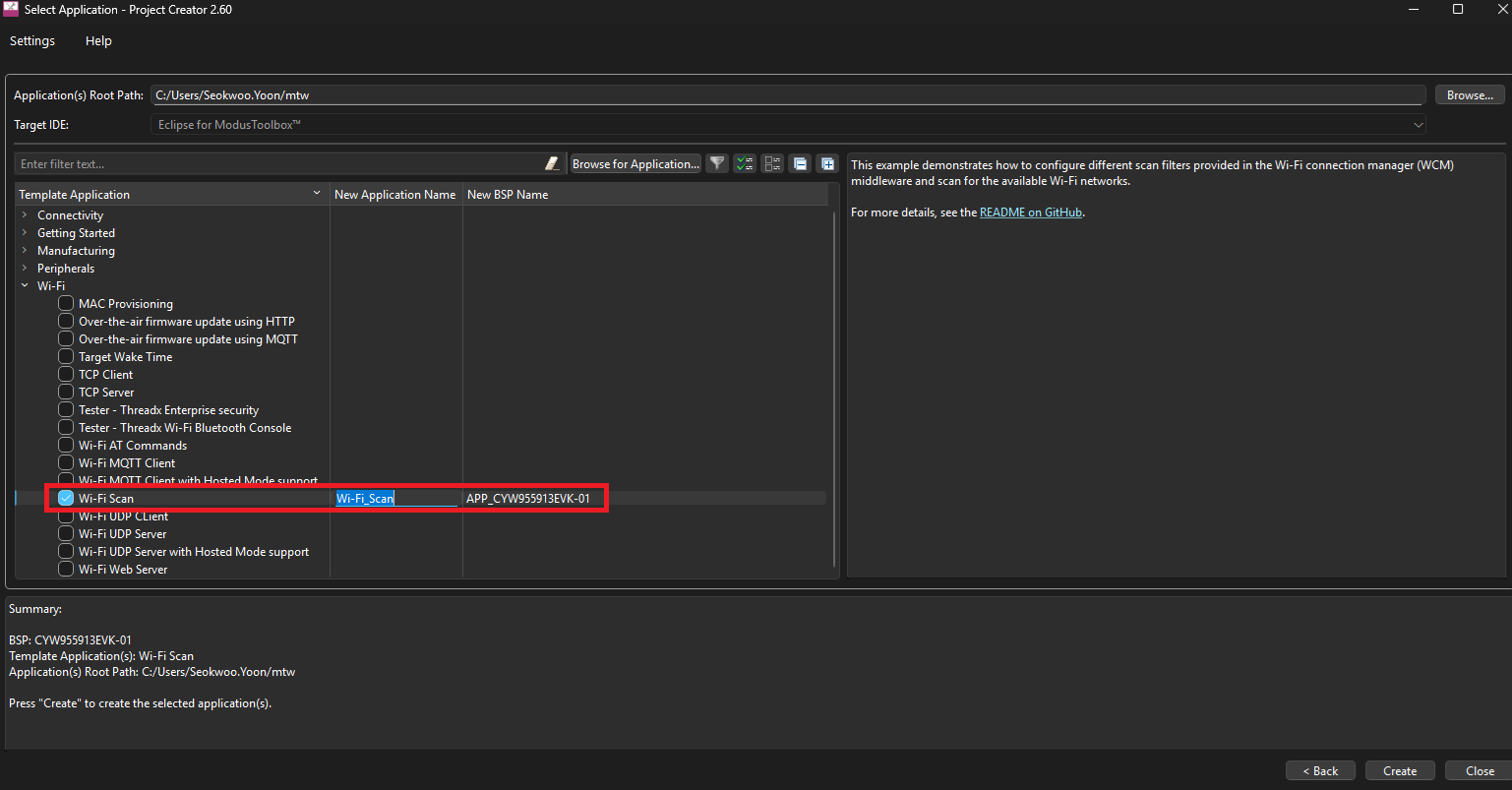The image size is (1512, 790).
Task: Click the eraser icon to clear filter text
Action: [552, 164]
